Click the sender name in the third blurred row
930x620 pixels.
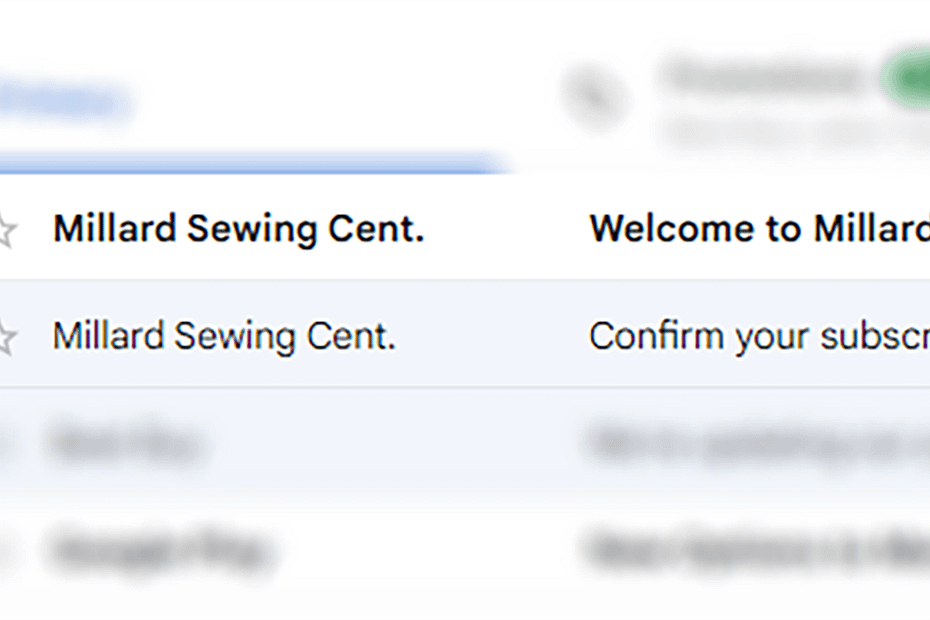125,442
